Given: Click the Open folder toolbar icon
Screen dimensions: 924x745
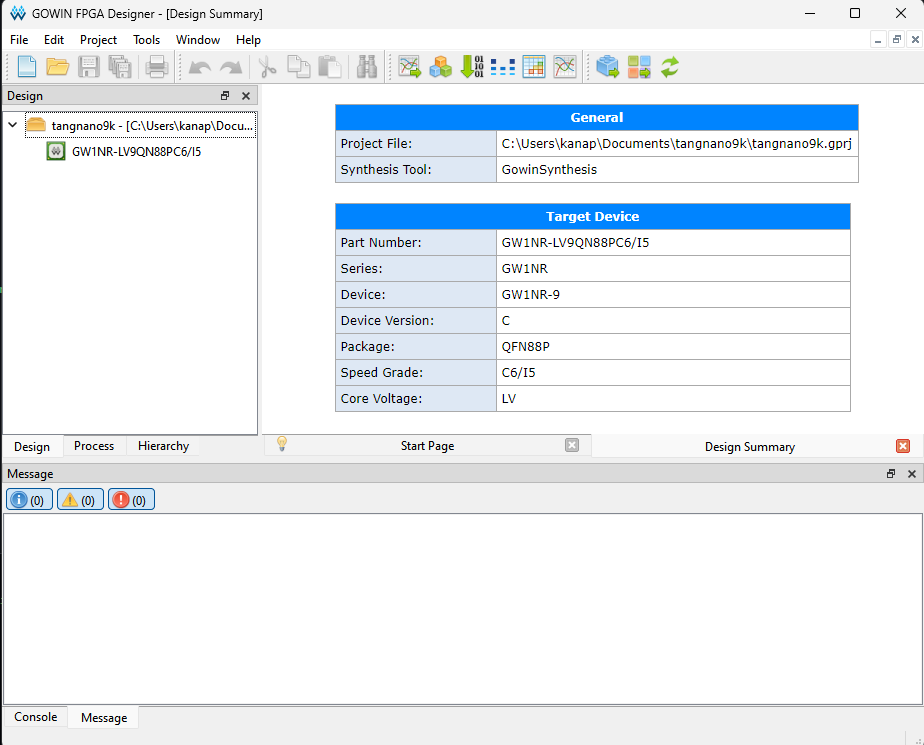Looking at the screenshot, I should point(58,67).
